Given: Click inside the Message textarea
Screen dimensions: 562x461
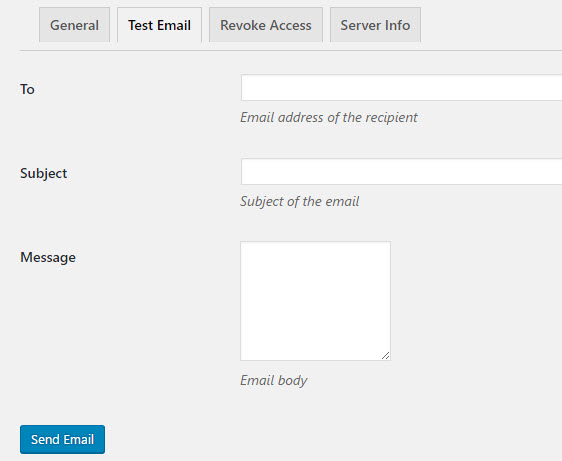Looking at the screenshot, I should tap(315, 301).
